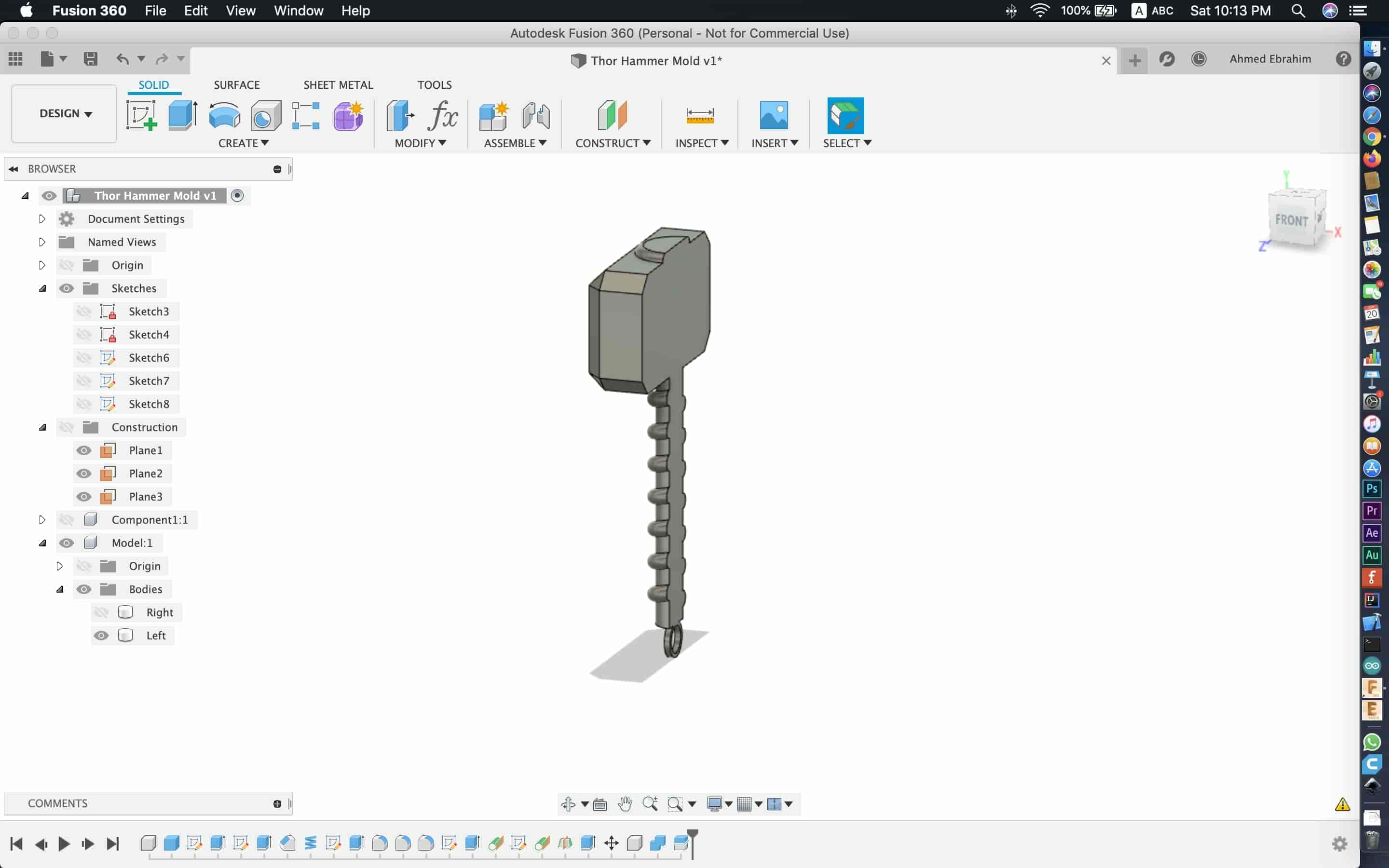Open the CREATE dropdown menu

[x=244, y=143]
